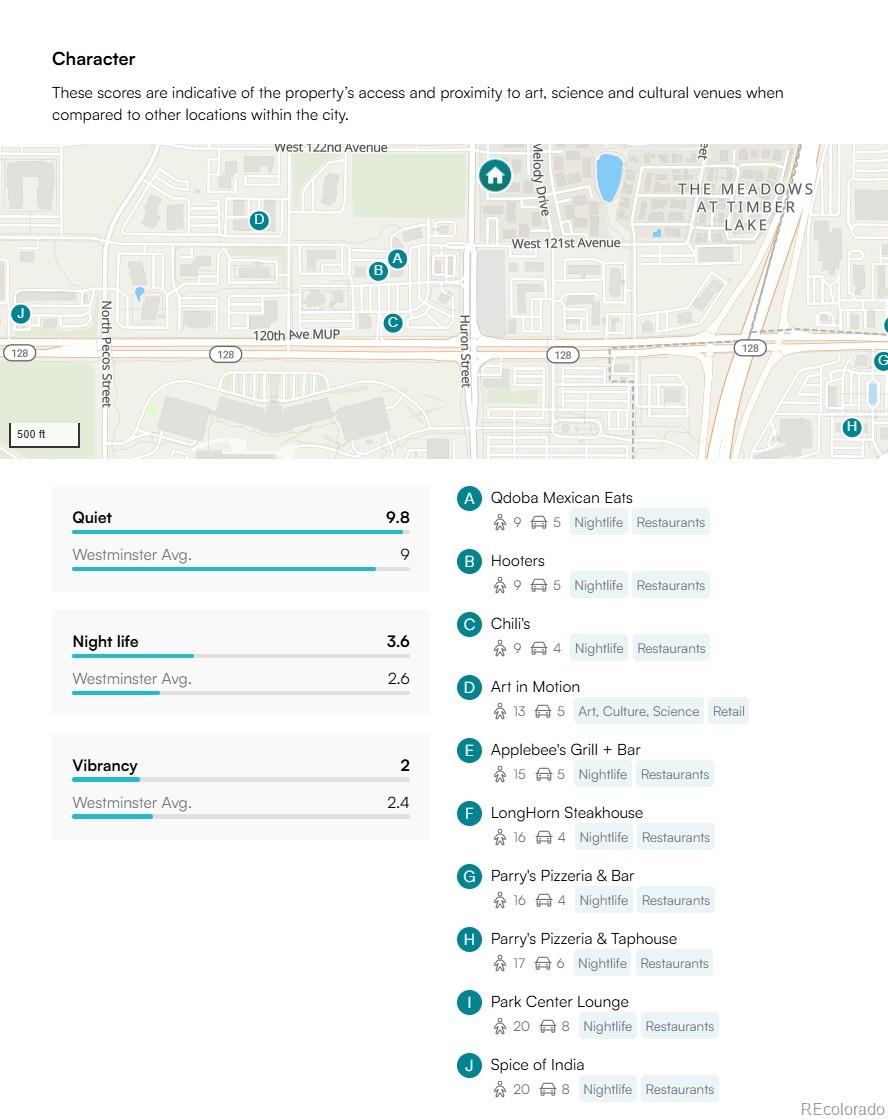Click the Westminster Avg. bar under Quiet
This screenshot has height=1120, width=888.
(x=241, y=569)
